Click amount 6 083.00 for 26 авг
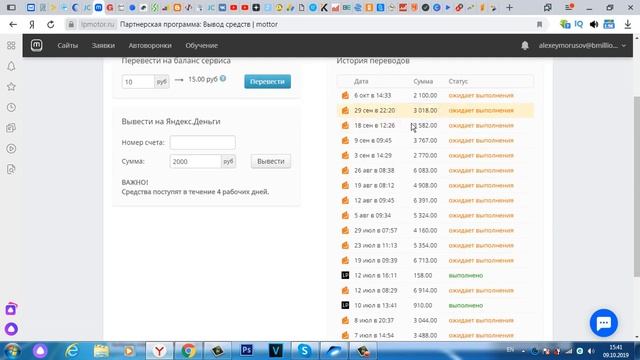 (425, 171)
